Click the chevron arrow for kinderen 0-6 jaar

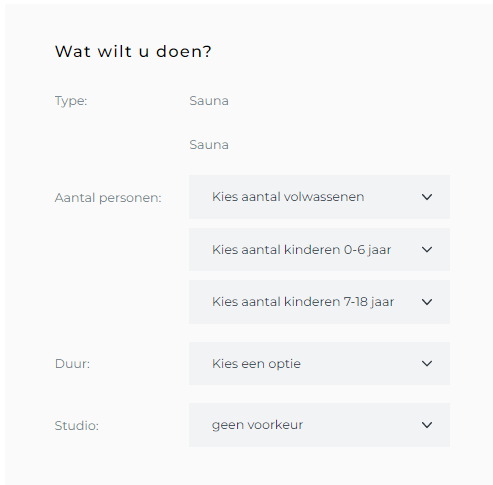(x=427, y=249)
